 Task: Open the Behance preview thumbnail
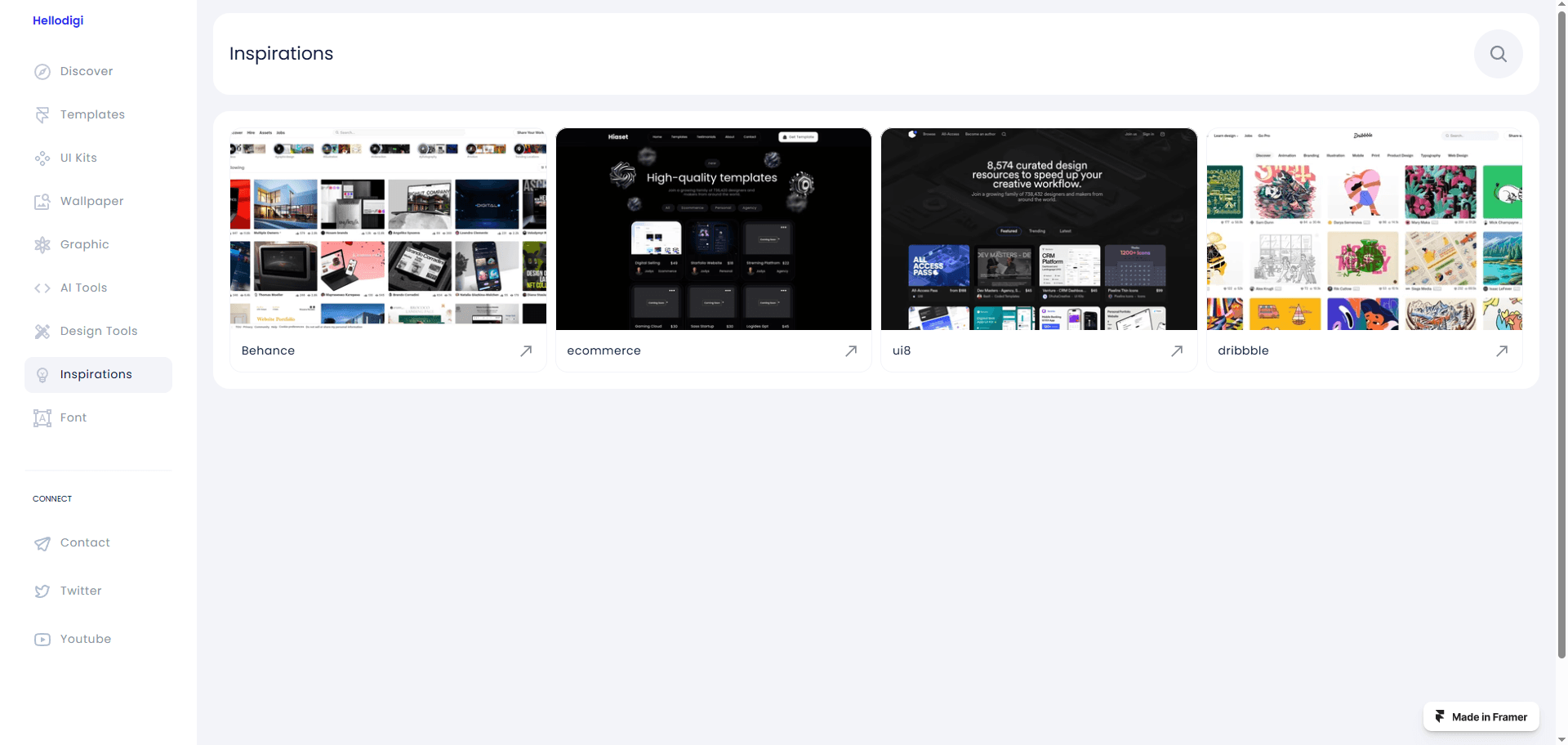(x=388, y=229)
